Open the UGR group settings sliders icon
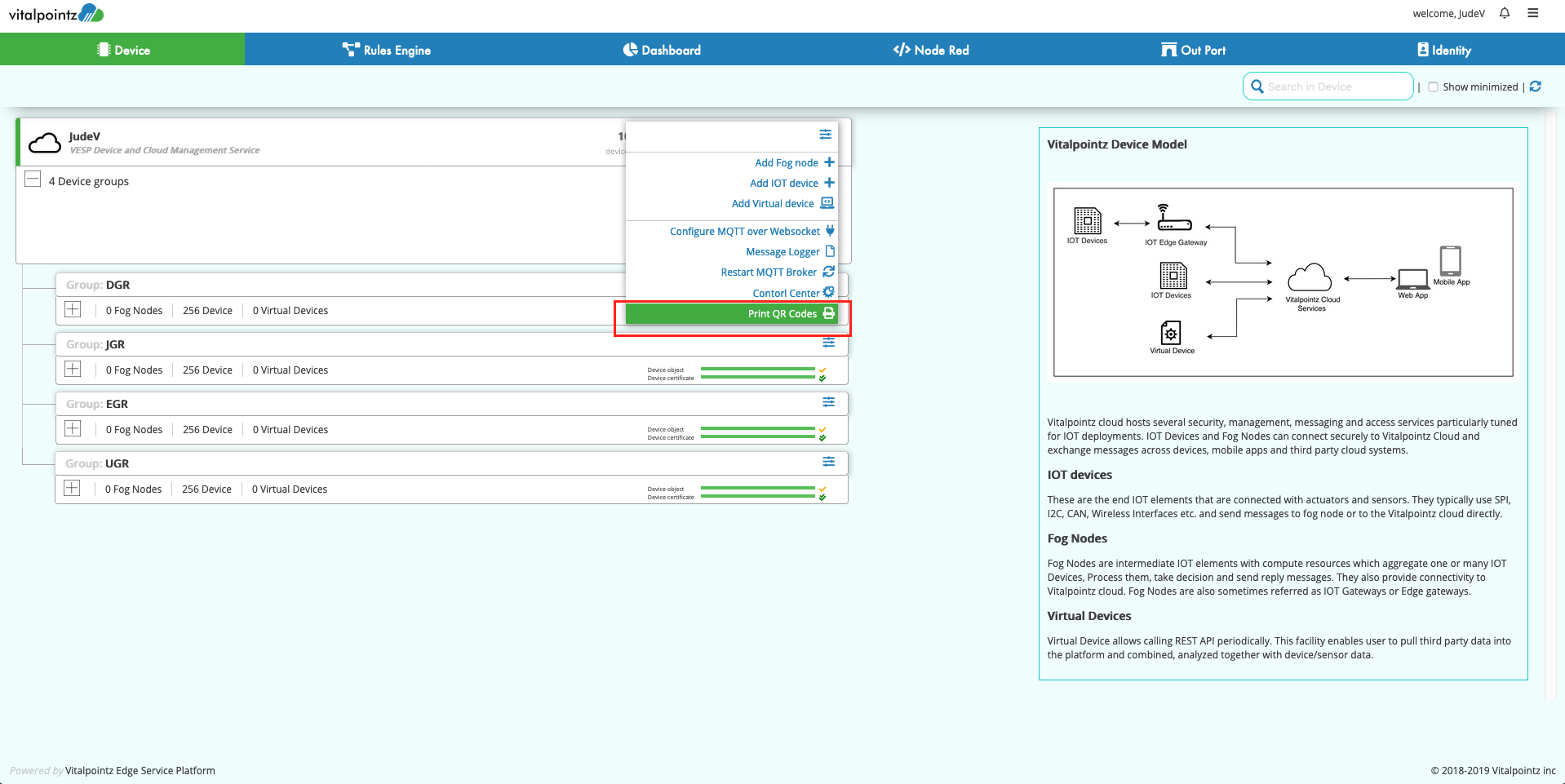This screenshot has width=1565, height=784. (829, 462)
